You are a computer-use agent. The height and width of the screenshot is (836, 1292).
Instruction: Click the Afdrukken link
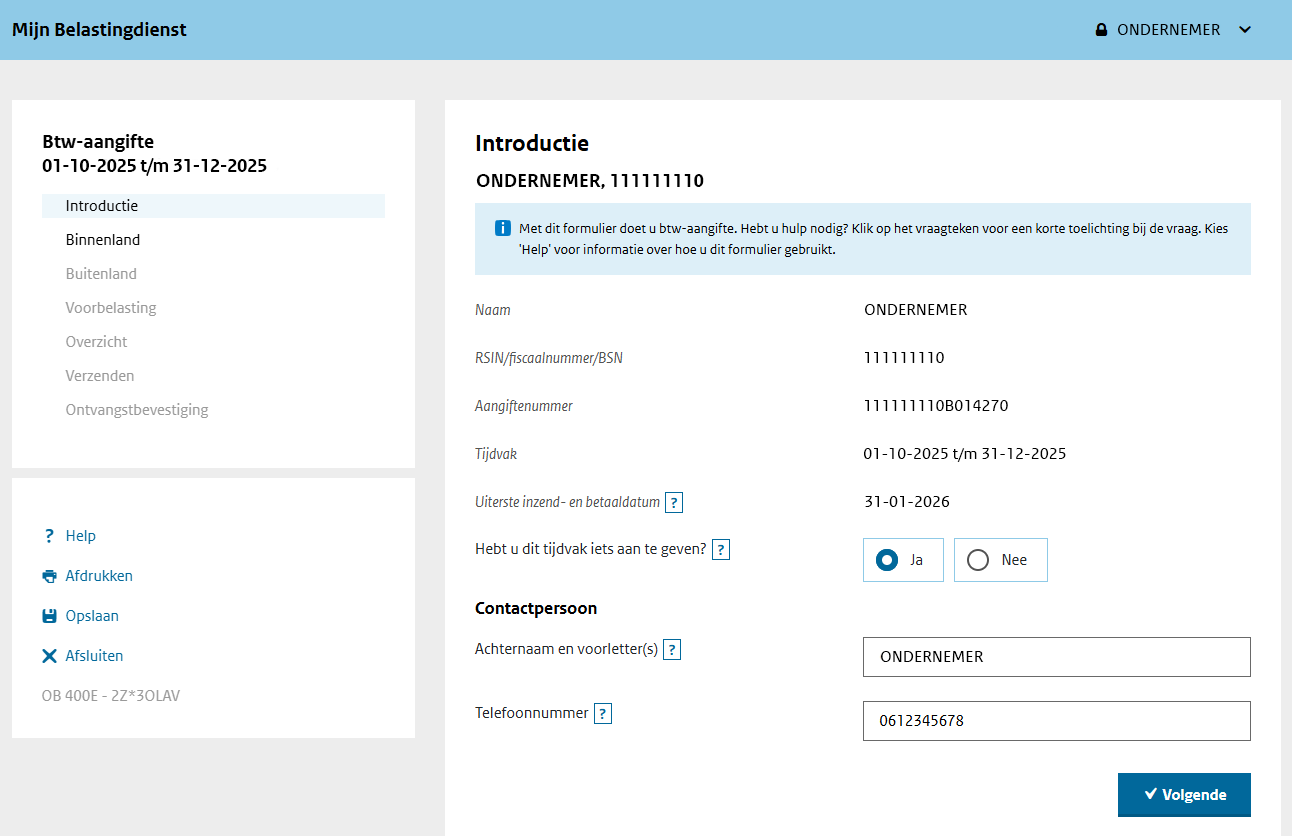(x=97, y=575)
